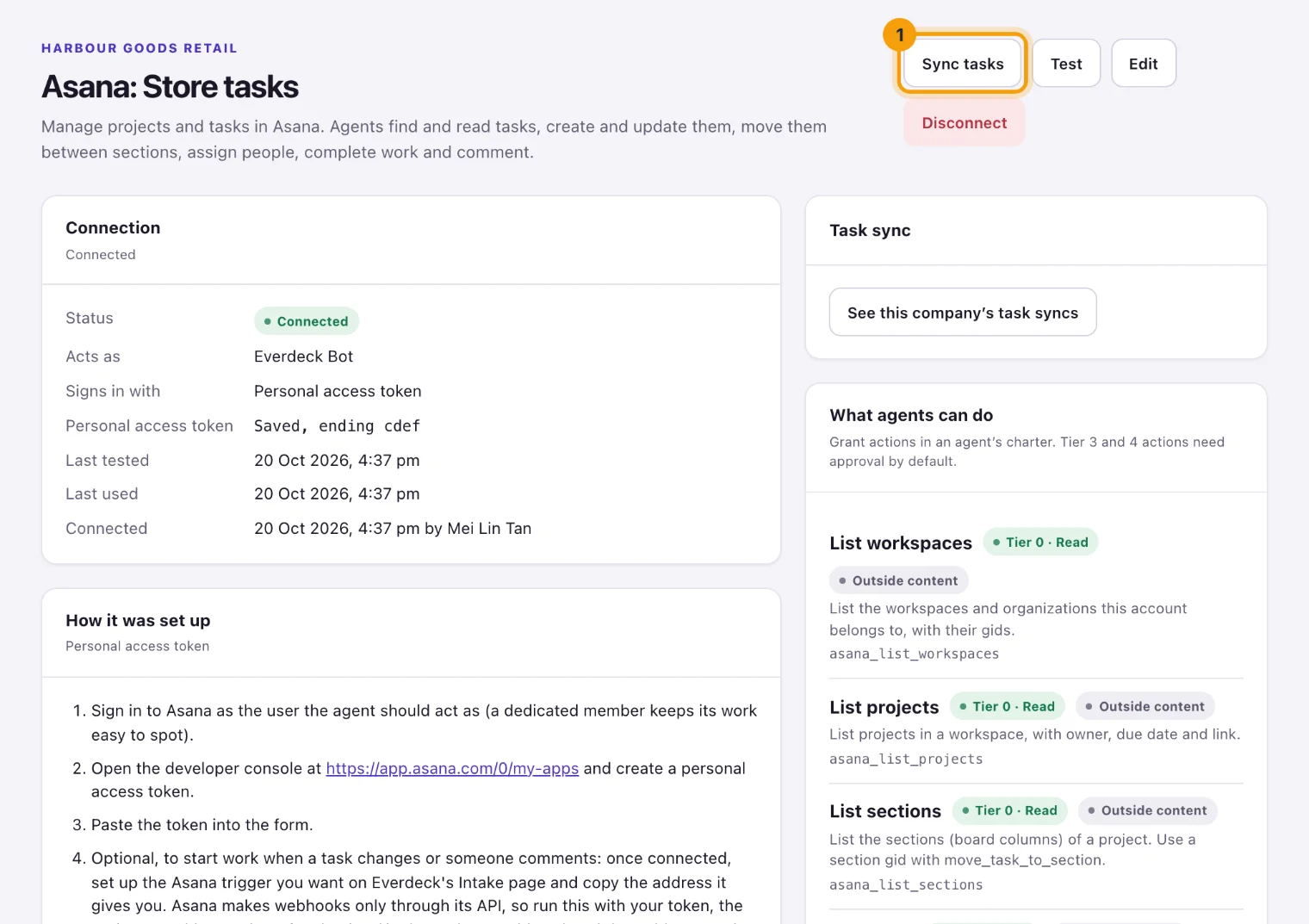This screenshot has width=1309, height=924.
Task: Select Tier 0 · Read badge beside List sections
Action: 1010,810
